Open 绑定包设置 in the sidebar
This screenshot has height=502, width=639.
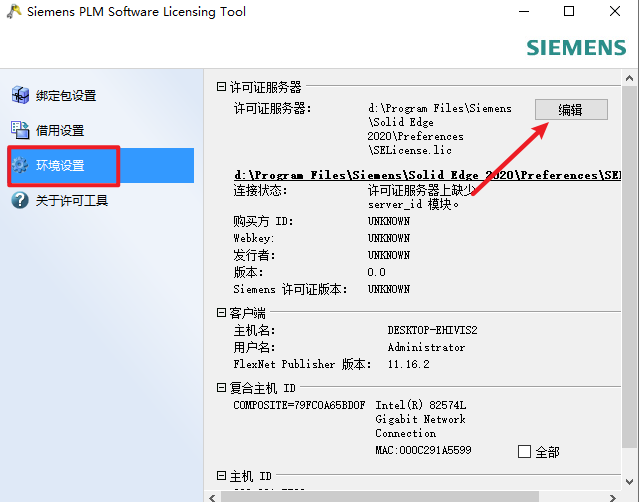[66, 96]
